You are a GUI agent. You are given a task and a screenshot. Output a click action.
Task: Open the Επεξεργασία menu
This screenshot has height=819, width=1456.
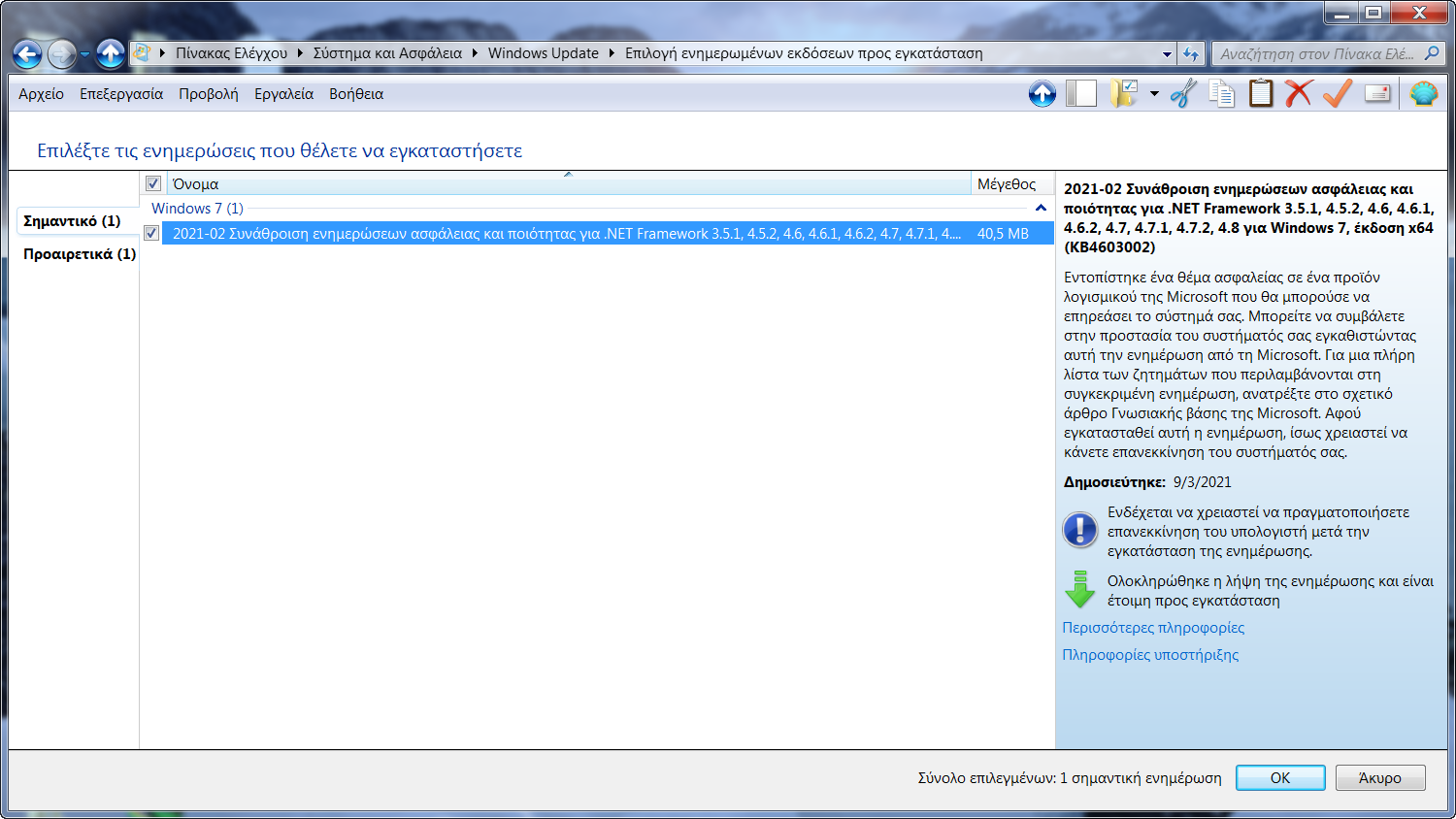tap(121, 94)
